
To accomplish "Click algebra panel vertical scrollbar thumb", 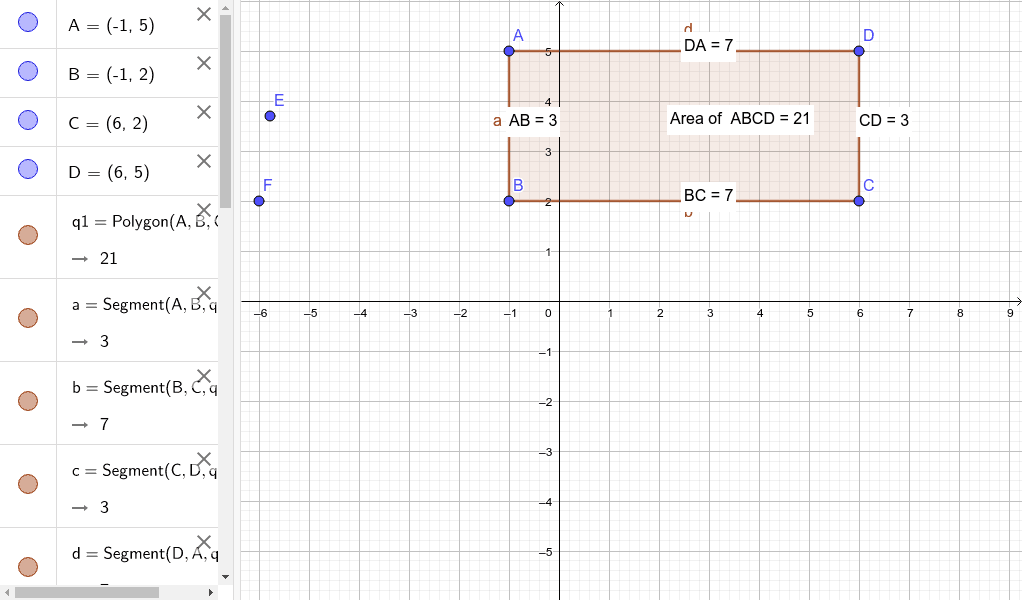I will [225, 111].
